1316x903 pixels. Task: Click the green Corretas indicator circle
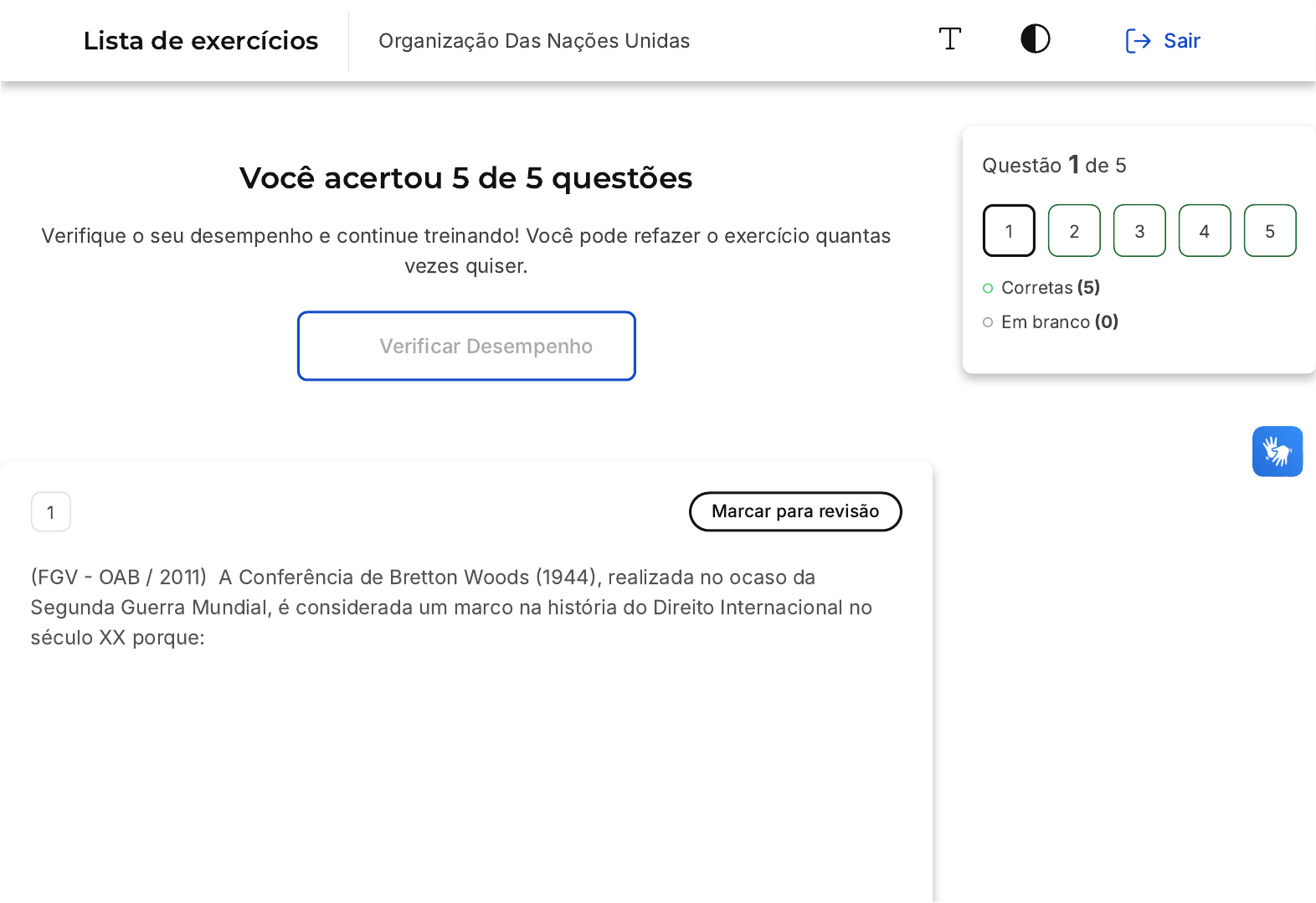pos(988,288)
